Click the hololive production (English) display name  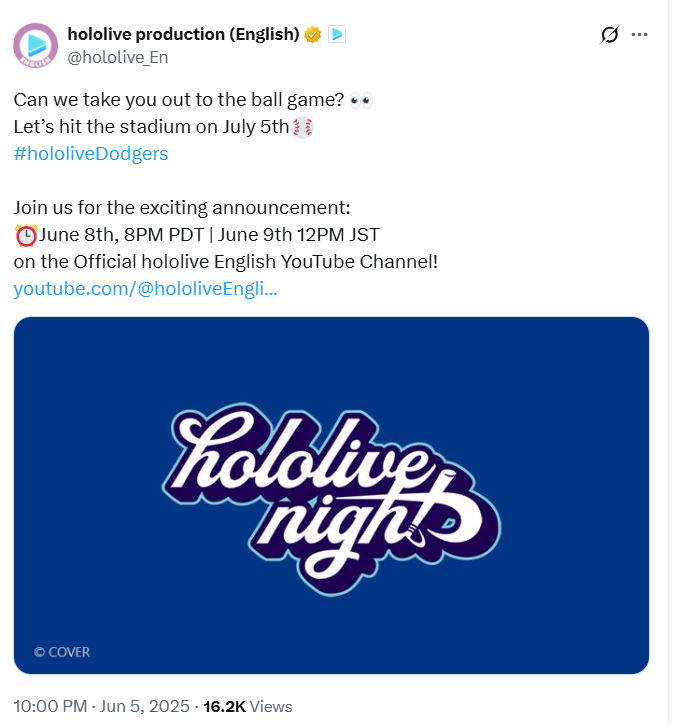point(184,34)
